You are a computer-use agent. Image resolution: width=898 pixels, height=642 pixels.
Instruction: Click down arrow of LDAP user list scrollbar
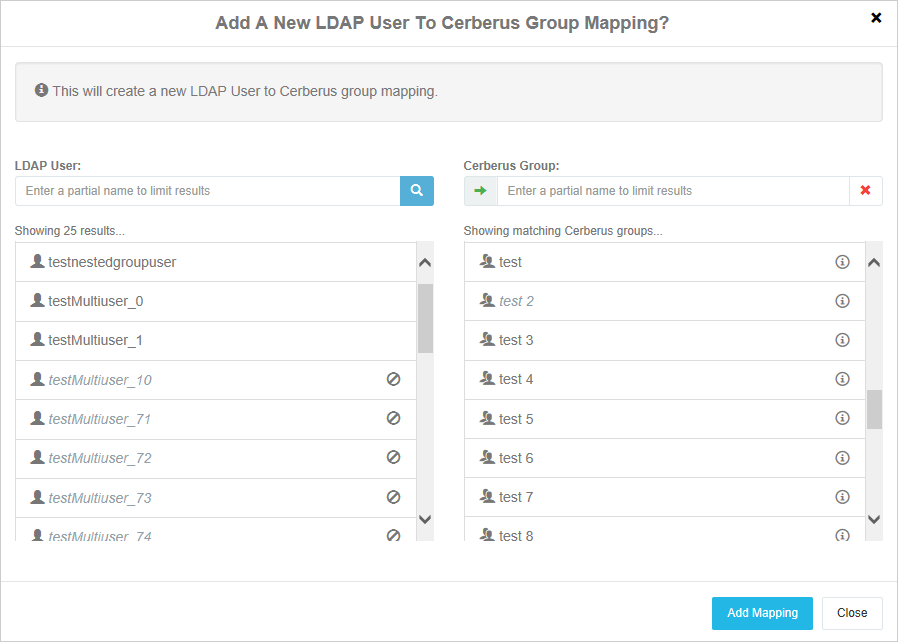coord(425,519)
